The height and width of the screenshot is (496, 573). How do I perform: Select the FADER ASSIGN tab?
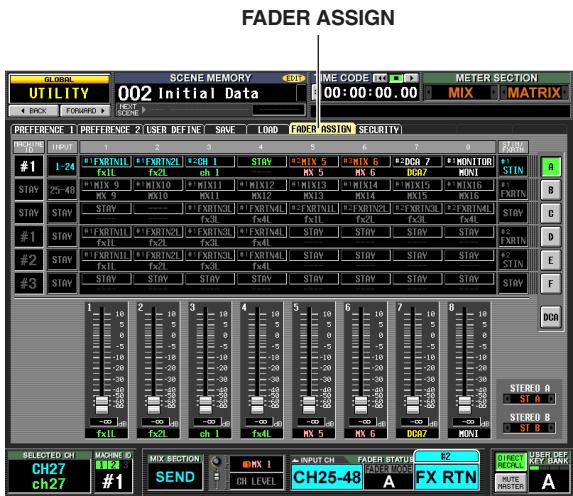coord(322,129)
